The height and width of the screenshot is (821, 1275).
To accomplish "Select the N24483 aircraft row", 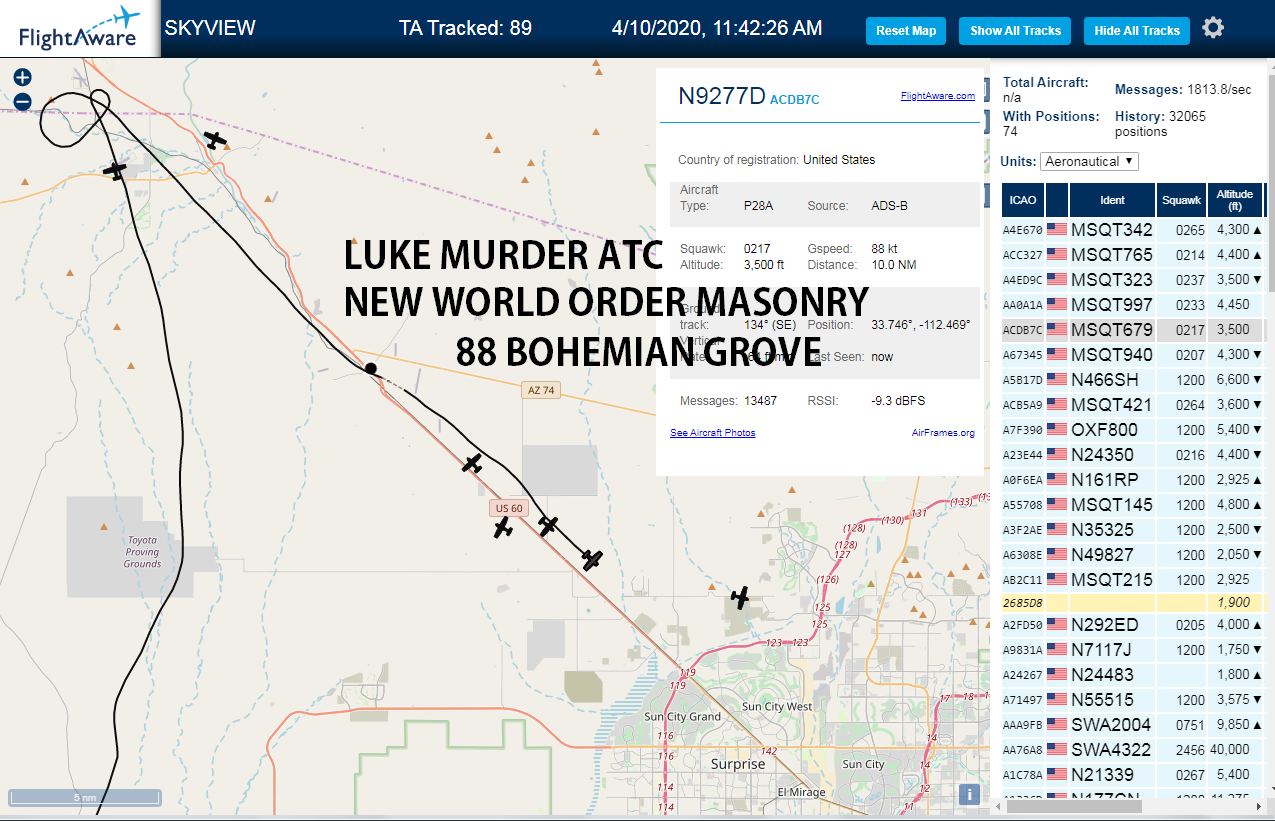I will point(1133,675).
